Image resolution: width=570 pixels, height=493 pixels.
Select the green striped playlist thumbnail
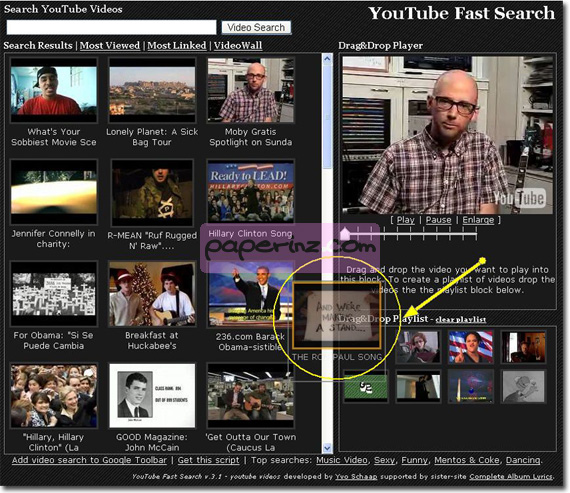tap(366, 386)
